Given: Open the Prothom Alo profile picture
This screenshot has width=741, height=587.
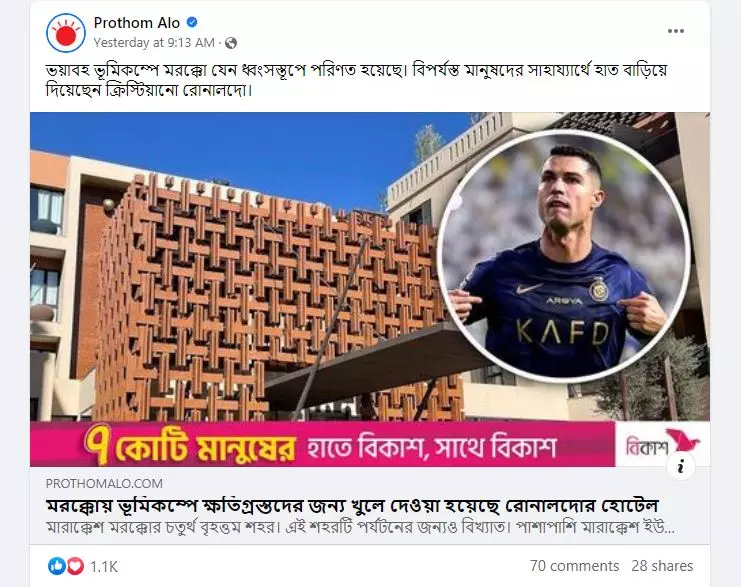Looking at the screenshot, I should point(66,33).
